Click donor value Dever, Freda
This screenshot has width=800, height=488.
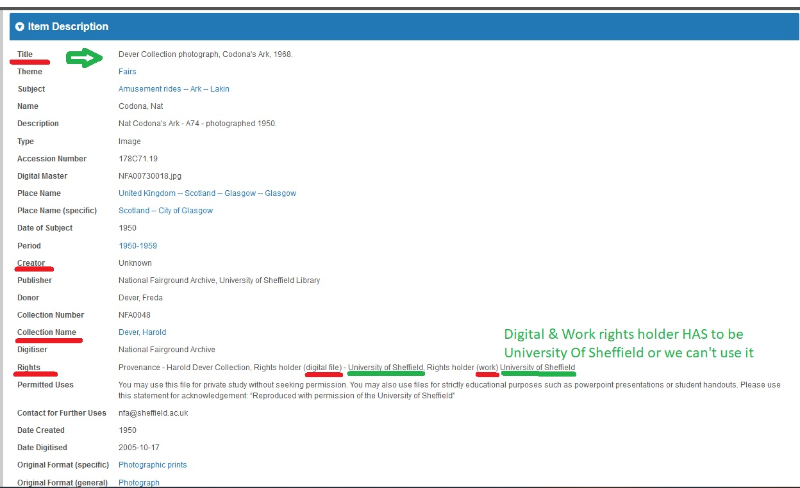(140, 297)
